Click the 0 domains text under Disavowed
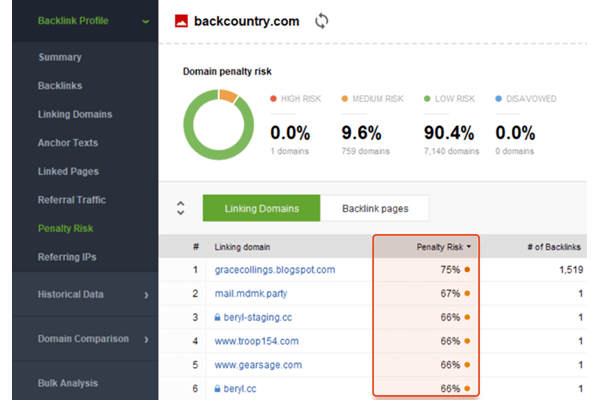 [x=514, y=151]
